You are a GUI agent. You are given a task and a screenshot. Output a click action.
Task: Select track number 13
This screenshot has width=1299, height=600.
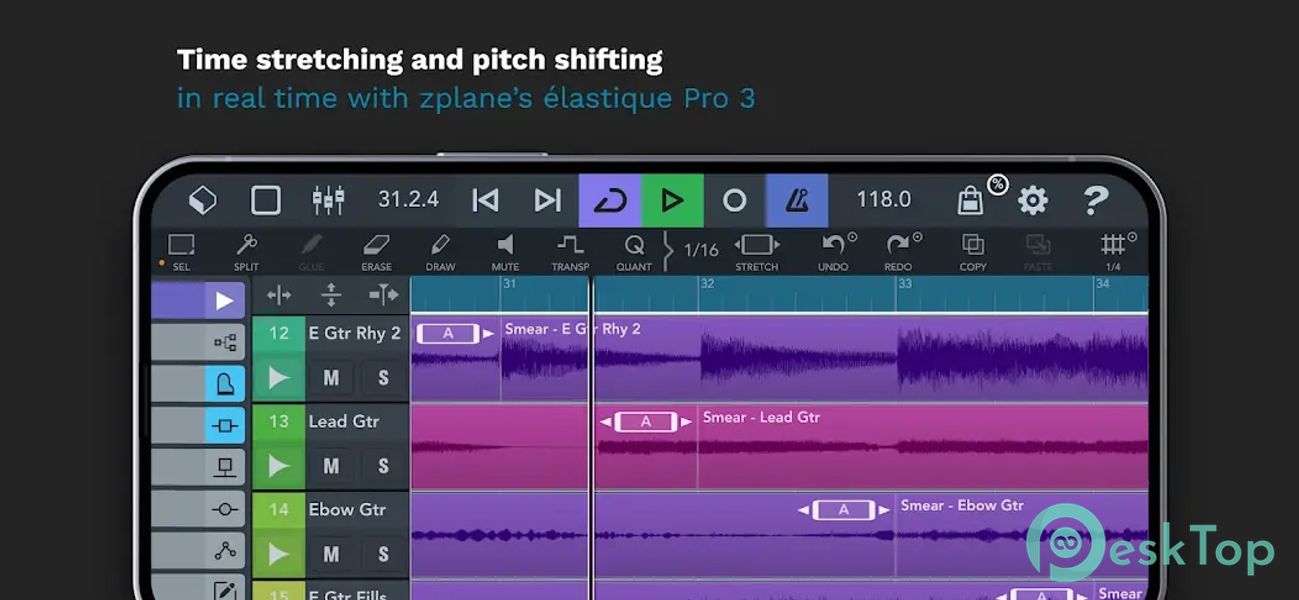click(x=279, y=421)
